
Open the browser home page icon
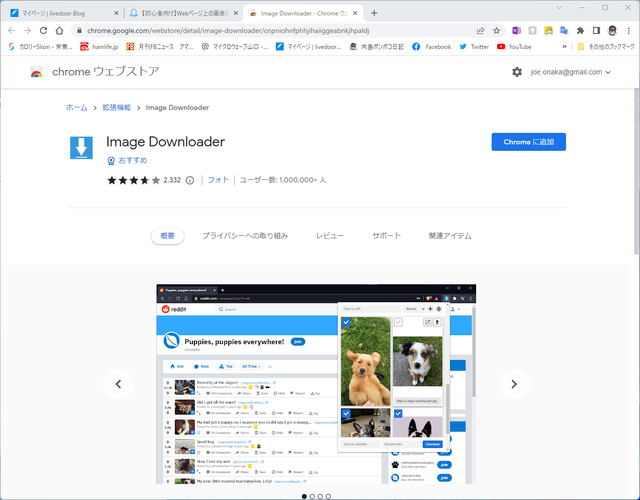(60, 31)
